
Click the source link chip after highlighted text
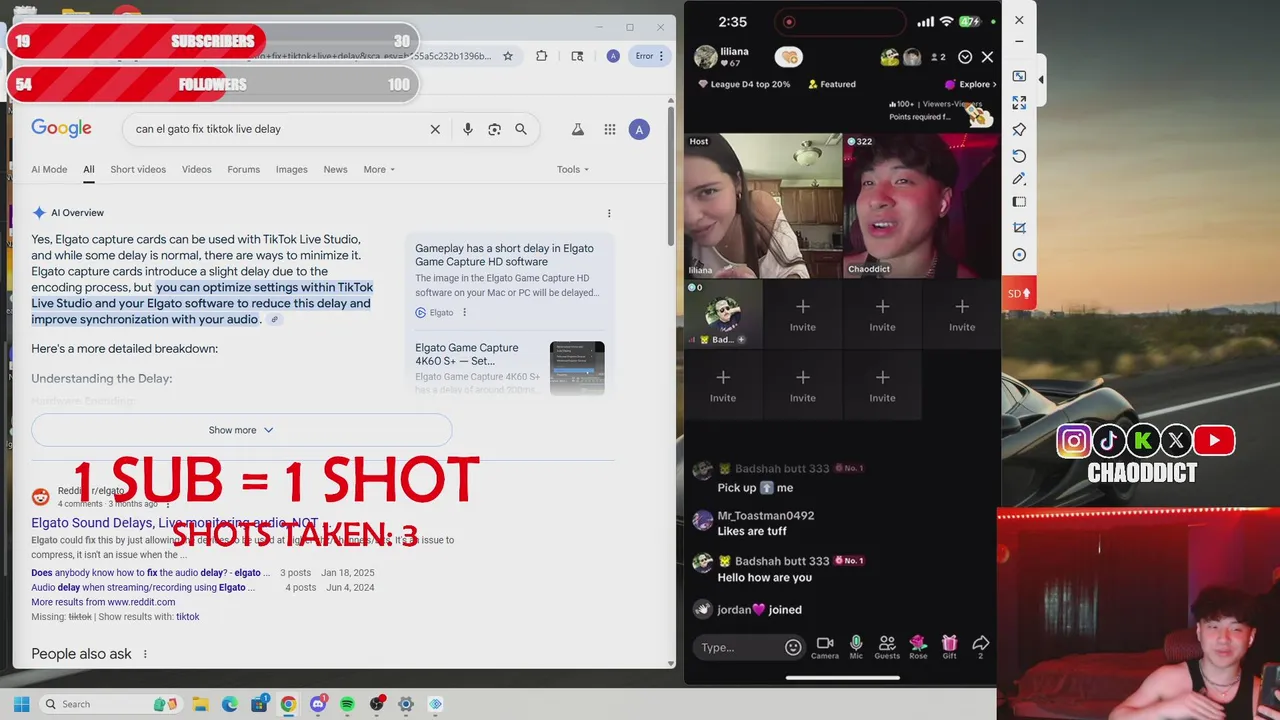coord(275,320)
